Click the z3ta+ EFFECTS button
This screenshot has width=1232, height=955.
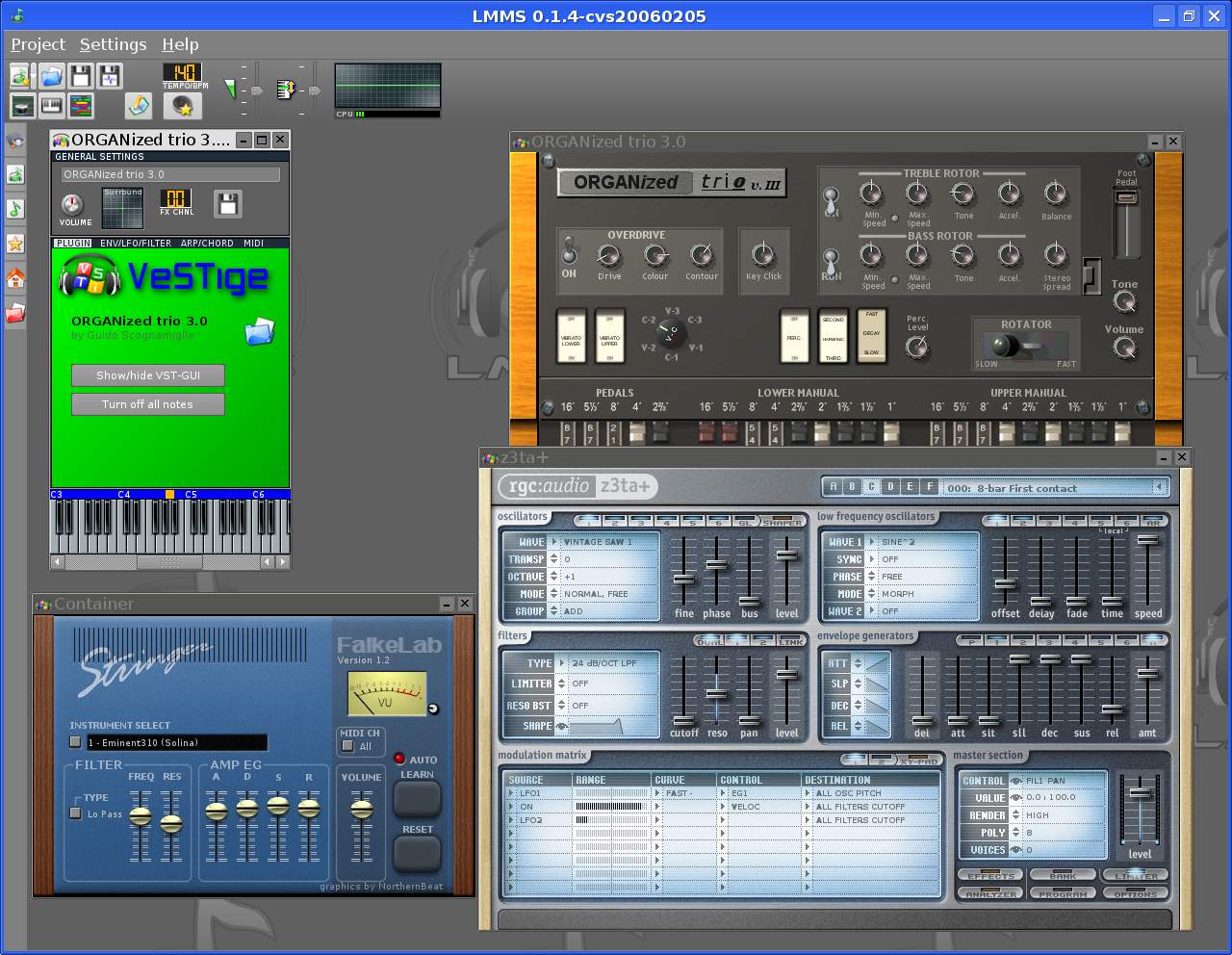[x=991, y=876]
